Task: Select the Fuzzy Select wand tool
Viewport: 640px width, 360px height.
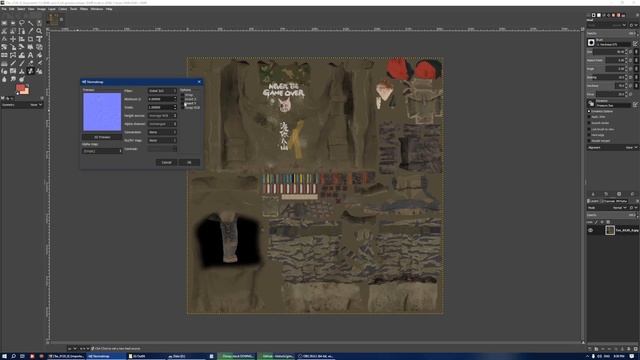Action: (30, 23)
